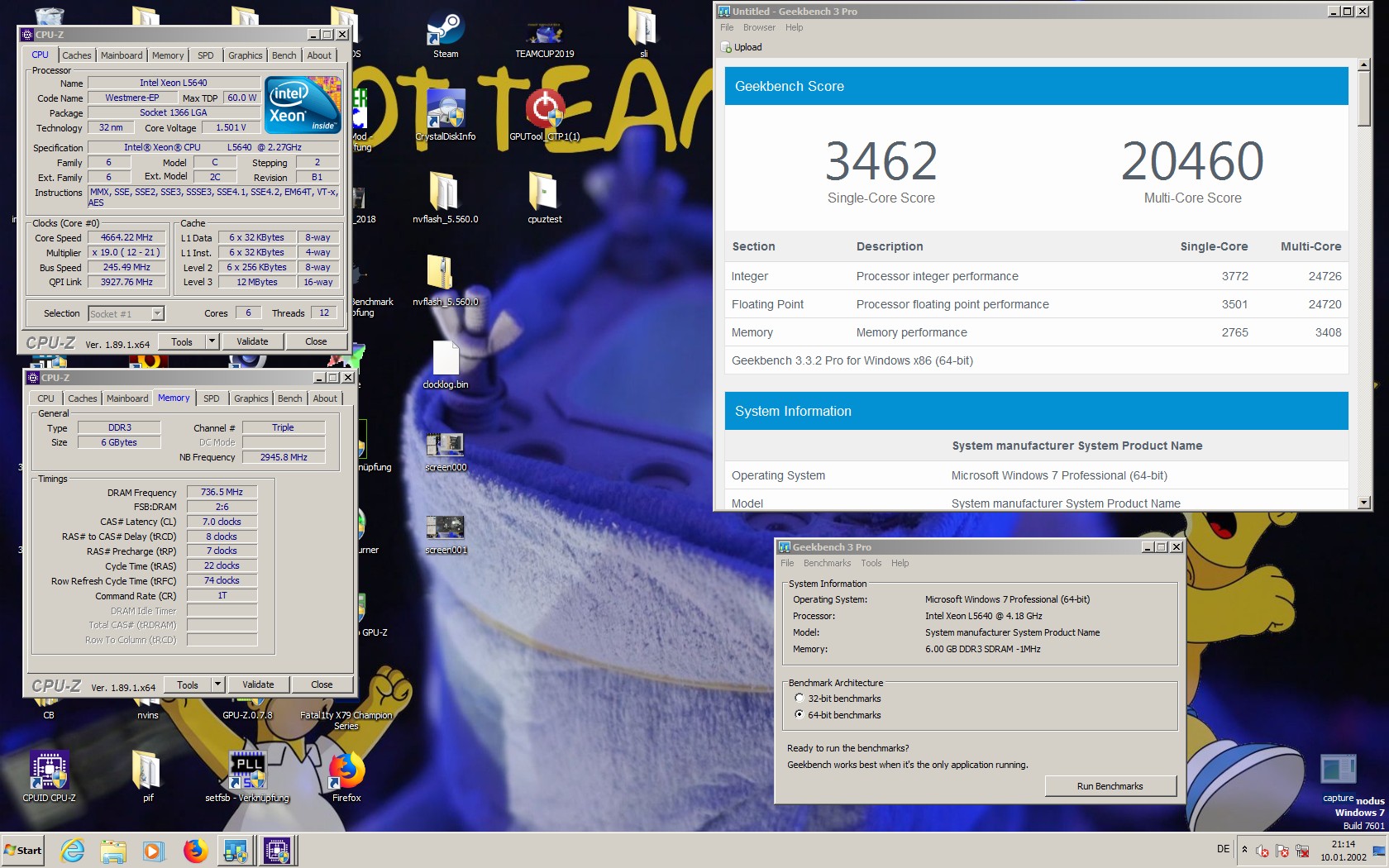Viewport: 1389px width, 868px height.
Task: Launch the CrystalDiskInfo shortcut
Action: 446,116
